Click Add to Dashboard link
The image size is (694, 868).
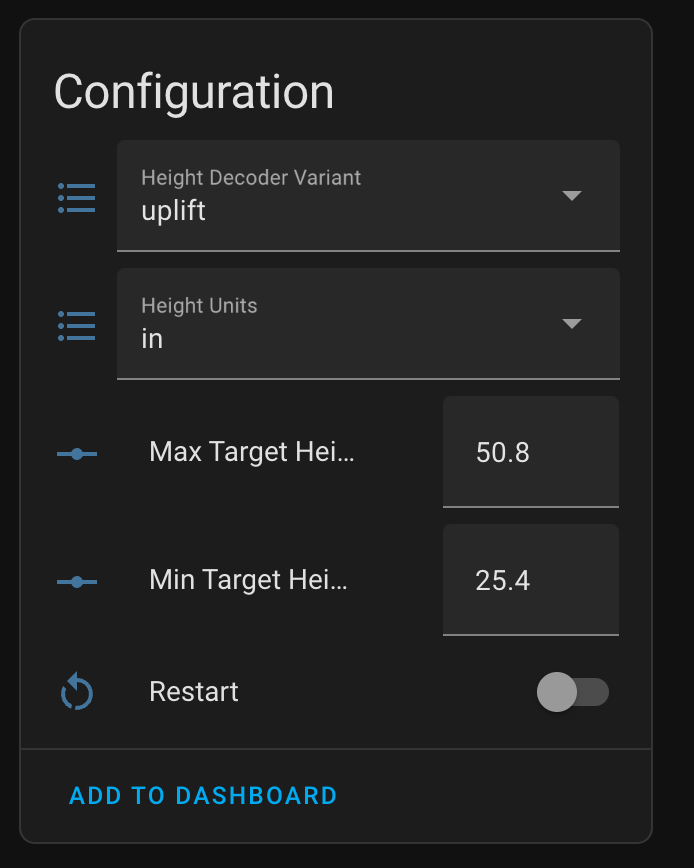pos(203,796)
